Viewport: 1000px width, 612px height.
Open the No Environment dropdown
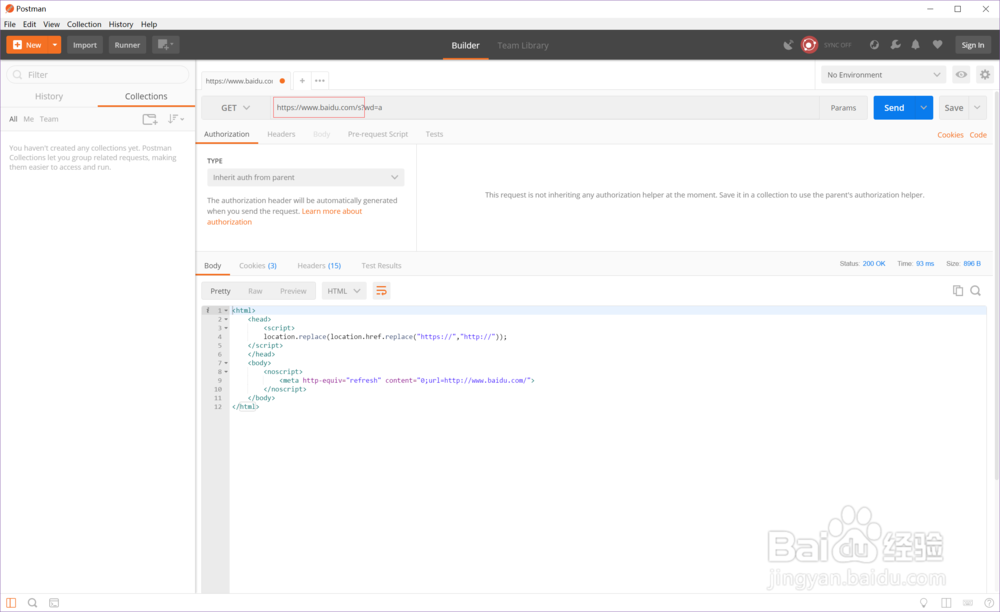click(x=883, y=75)
